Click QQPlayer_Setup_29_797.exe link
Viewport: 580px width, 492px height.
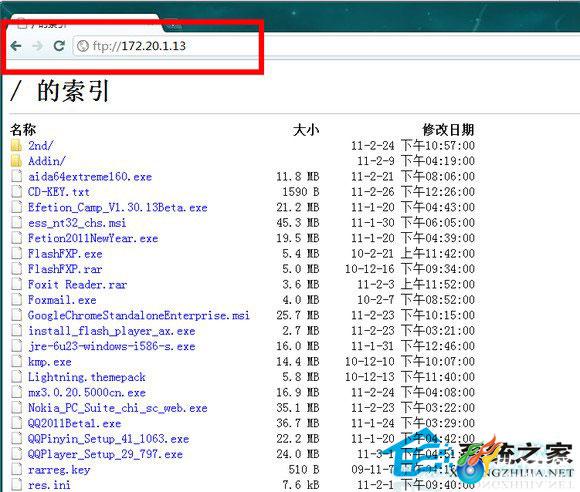[105, 454]
